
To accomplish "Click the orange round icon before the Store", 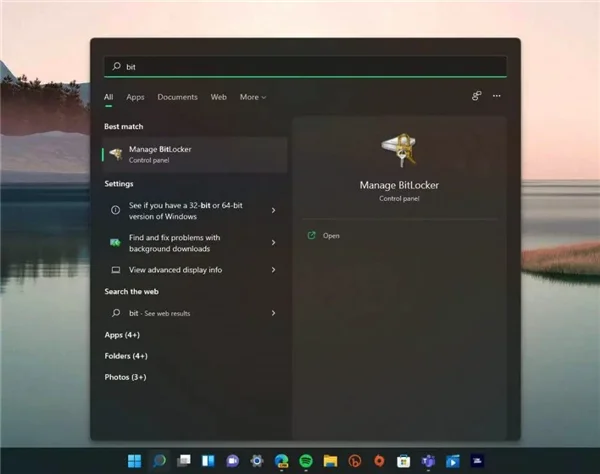I will [379, 461].
